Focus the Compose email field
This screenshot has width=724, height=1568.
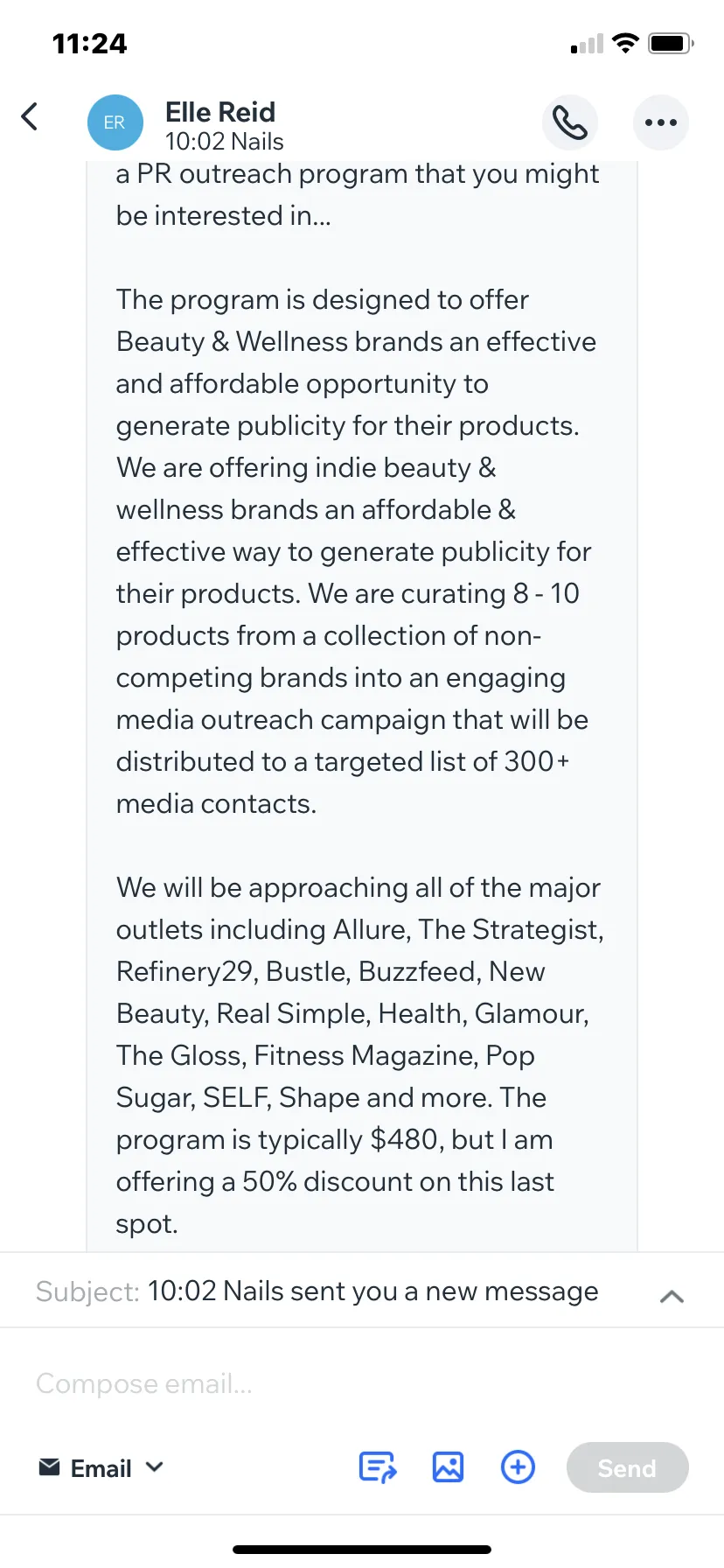click(x=362, y=1383)
